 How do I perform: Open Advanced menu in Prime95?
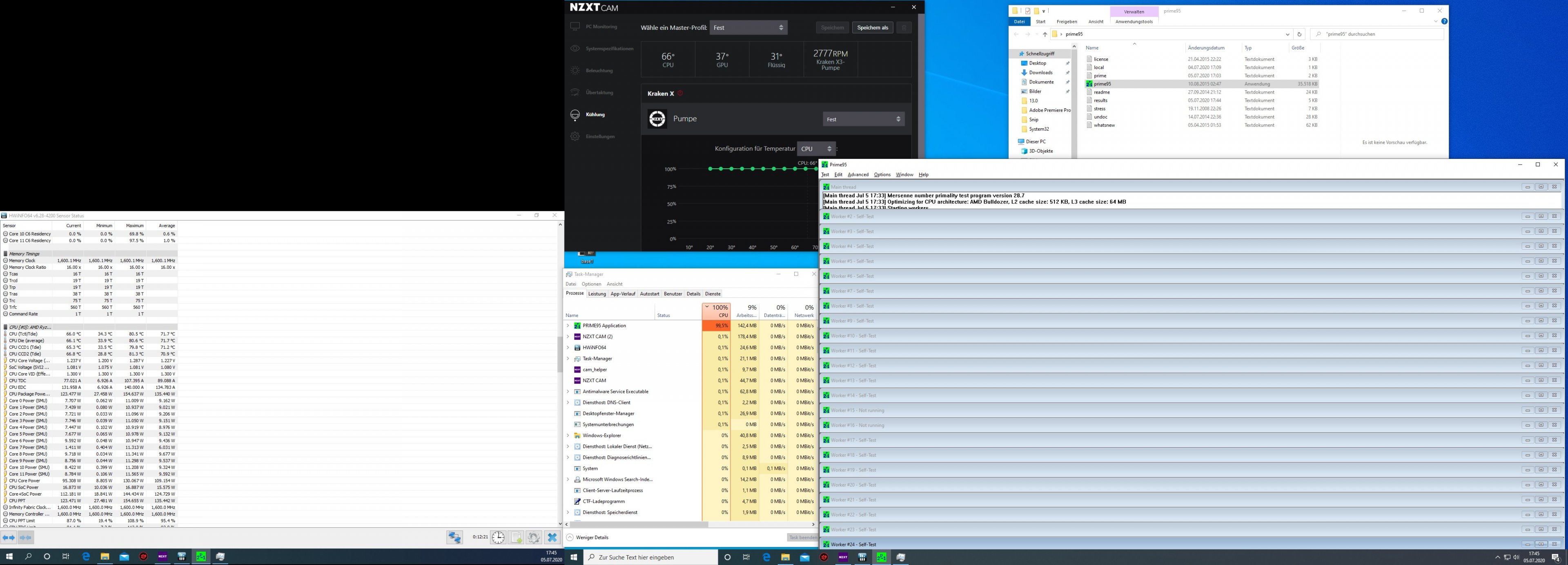[857, 175]
